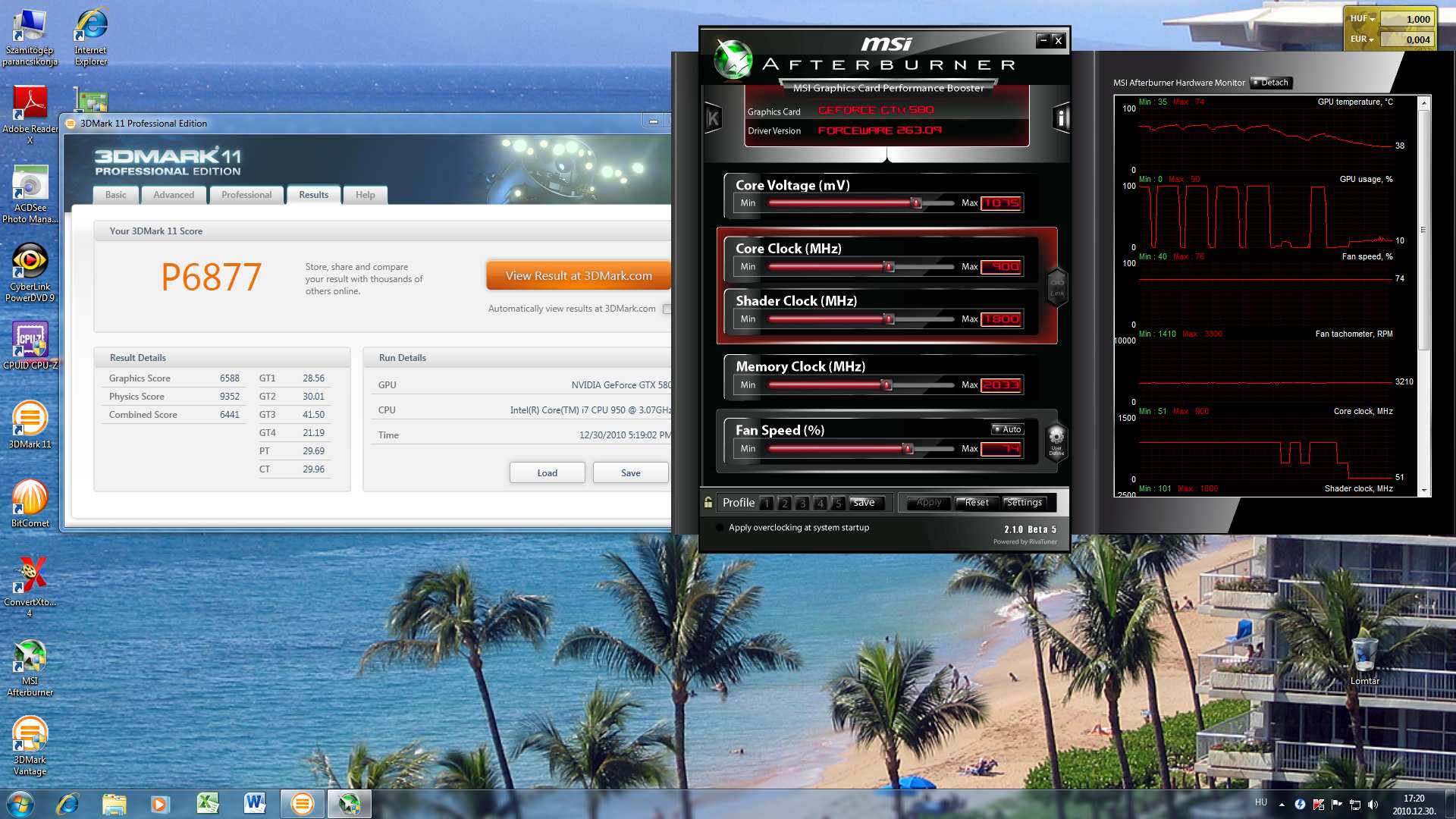1456x819 pixels.
Task: Switch to the Basic tab in 3DMark 11
Action: click(116, 195)
